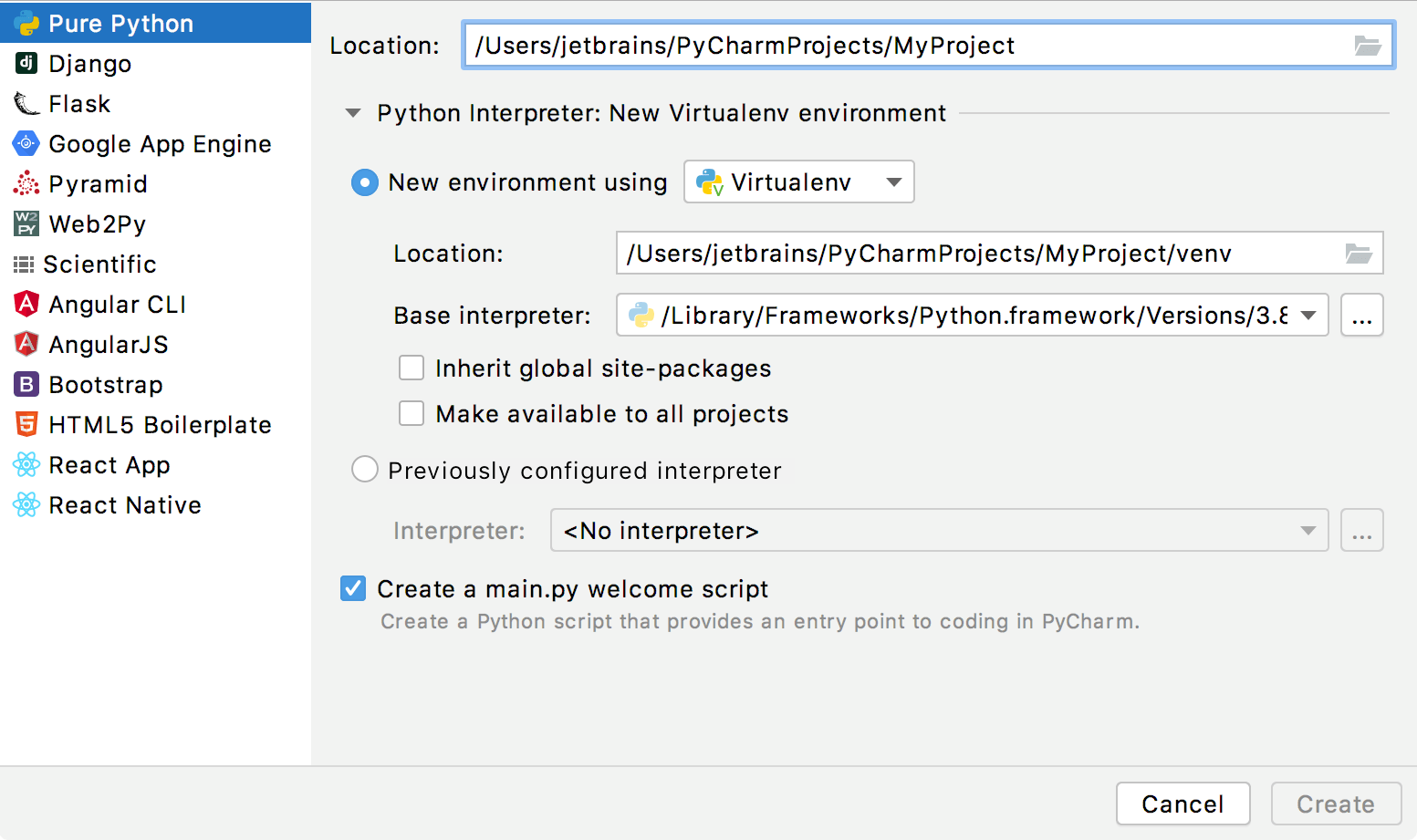
Task: Open the folder browser for project Location
Action: pyautogui.click(x=1368, y=45)
